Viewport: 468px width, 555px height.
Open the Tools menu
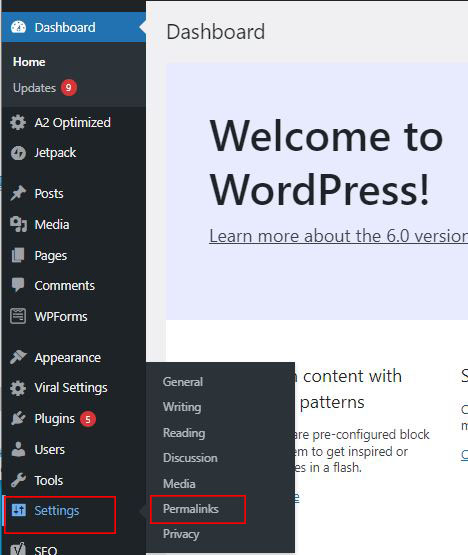pos(48,480)
